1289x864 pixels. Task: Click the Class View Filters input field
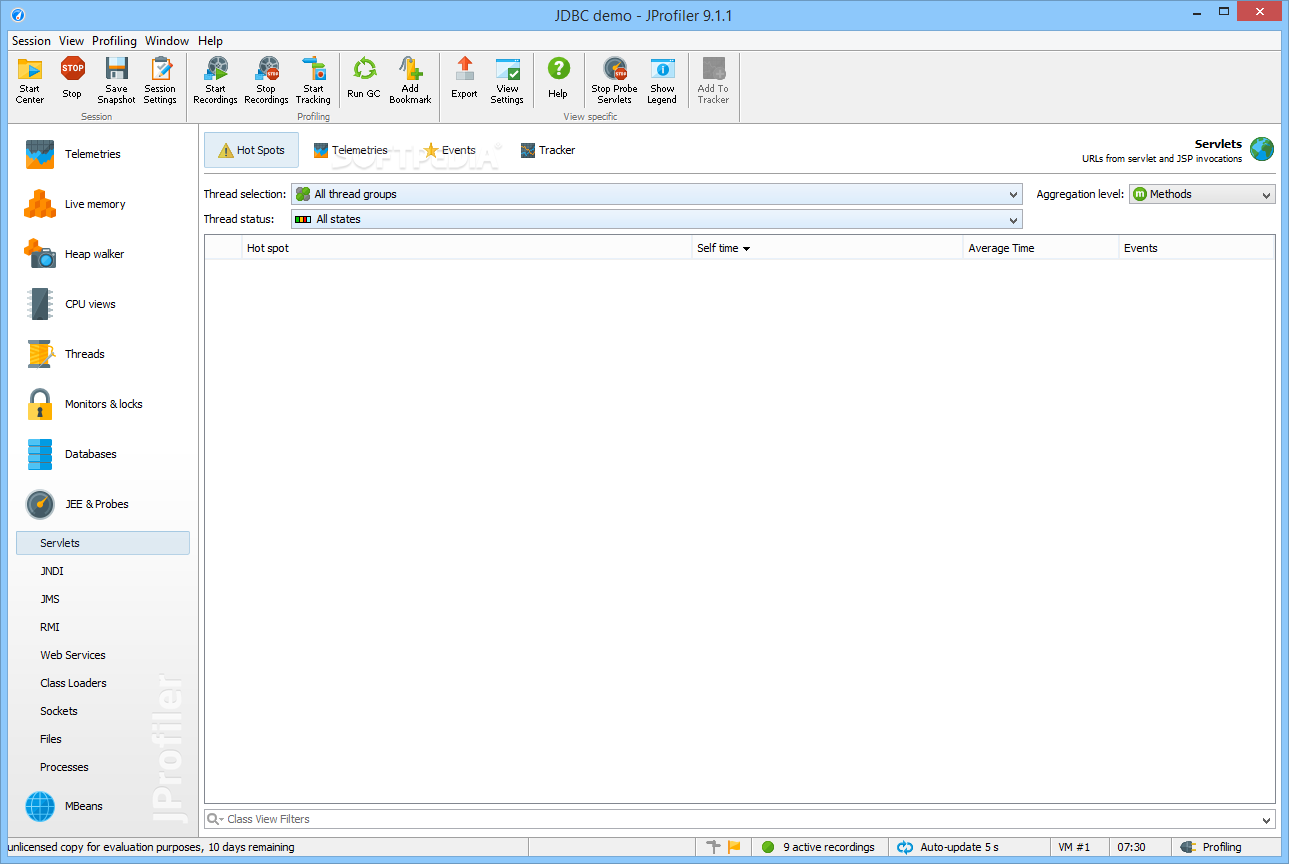pyautogui.click(x=740, y=819)
